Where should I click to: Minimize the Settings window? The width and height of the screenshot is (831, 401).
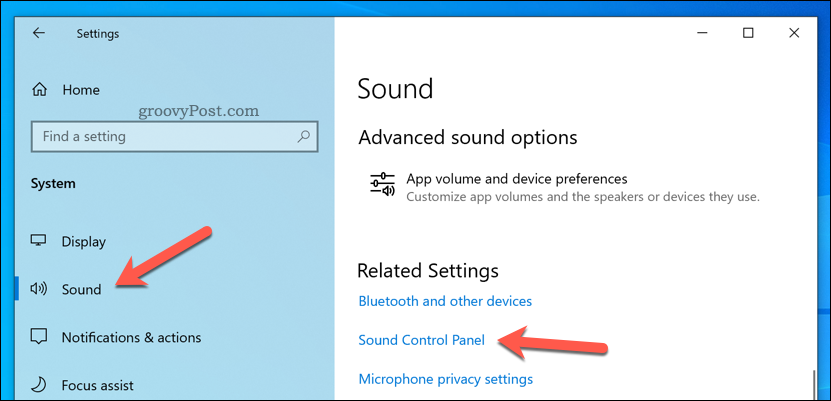coord(701,33)
